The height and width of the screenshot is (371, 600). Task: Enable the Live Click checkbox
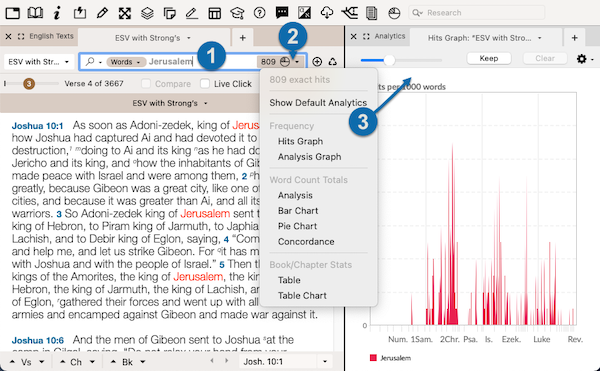tap(205, 83)
